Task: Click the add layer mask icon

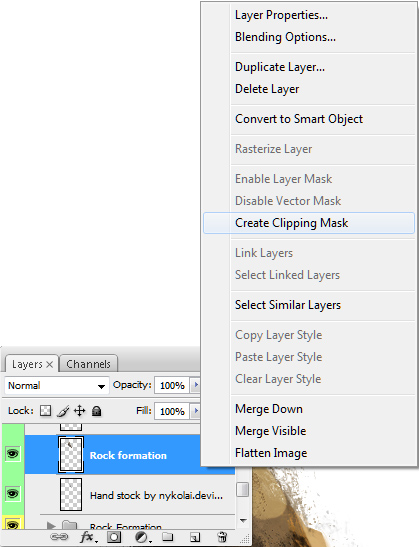Action: click(x=114, y=537)
